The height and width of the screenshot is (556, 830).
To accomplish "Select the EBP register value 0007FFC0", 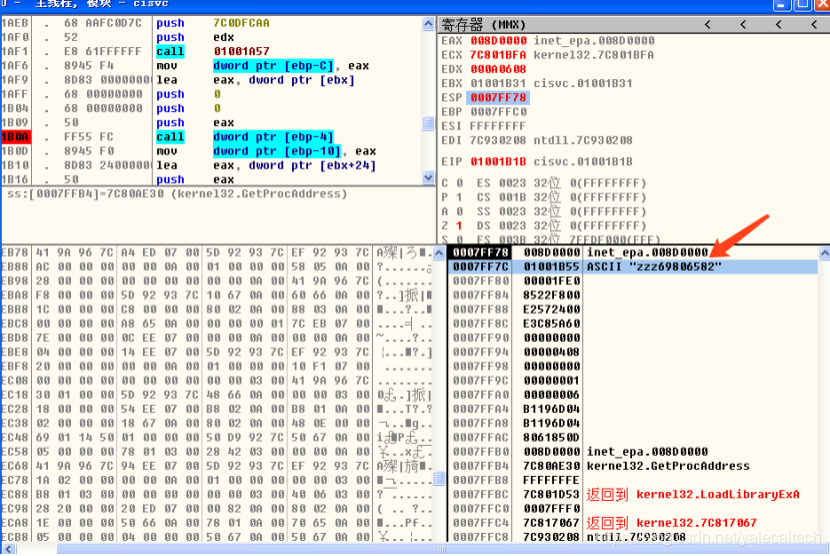I will (498, 112).
